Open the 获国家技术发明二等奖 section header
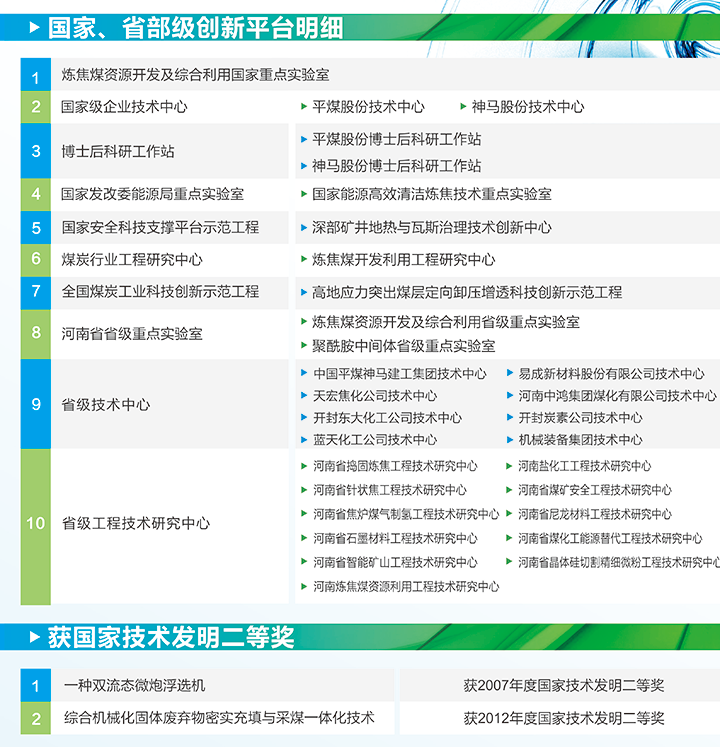 (x=171, y=637)
